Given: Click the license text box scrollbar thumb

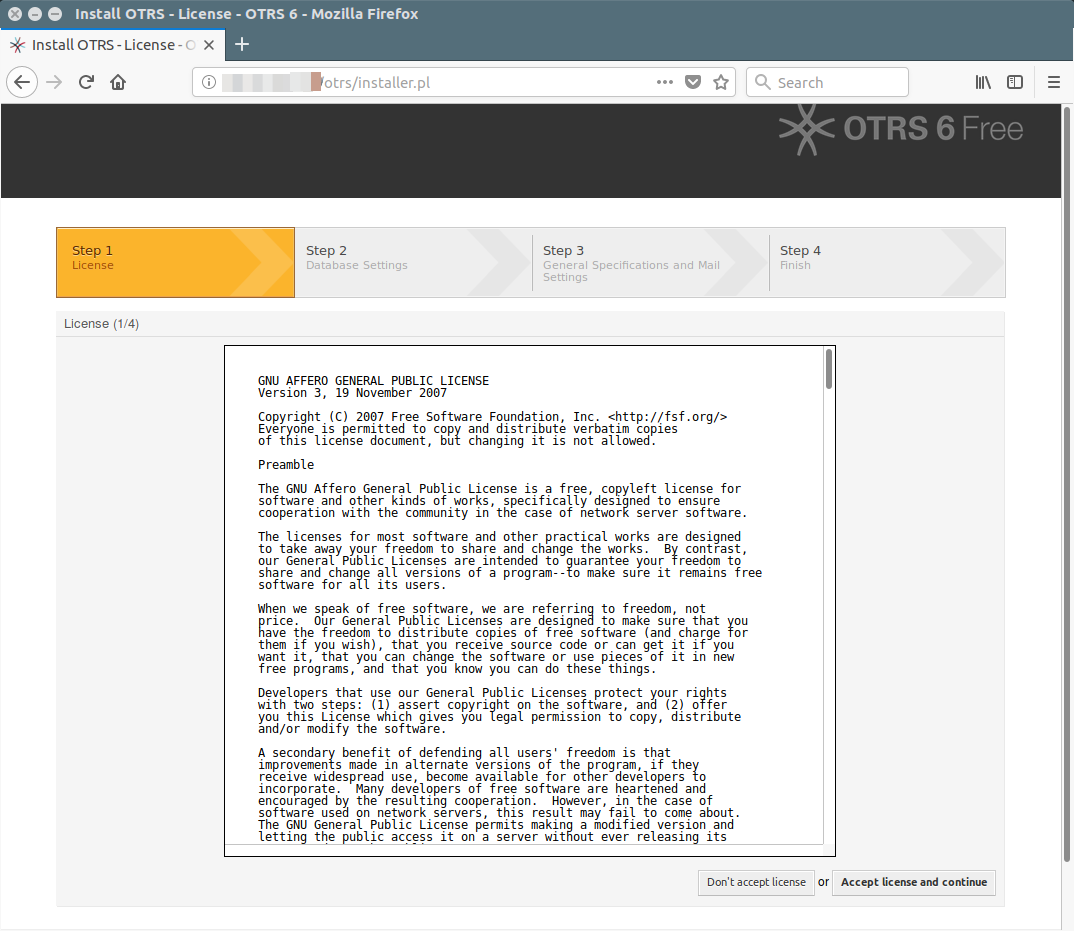Looking at the screenshot, I should click(829, 369).
